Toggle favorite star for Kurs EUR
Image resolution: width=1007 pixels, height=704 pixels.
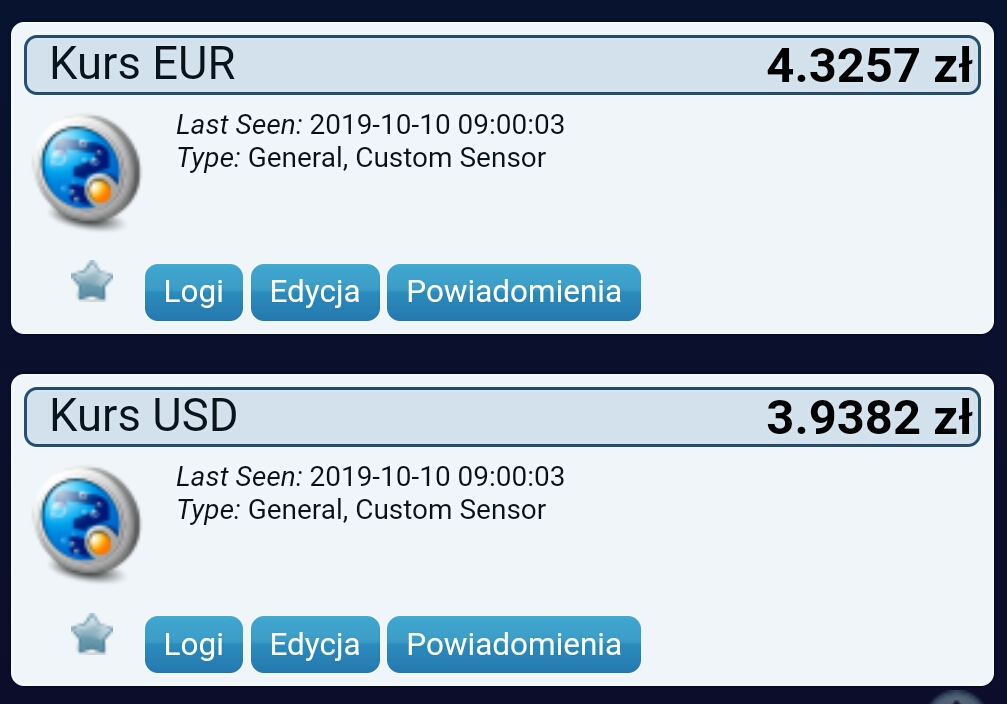coord(92,281)
